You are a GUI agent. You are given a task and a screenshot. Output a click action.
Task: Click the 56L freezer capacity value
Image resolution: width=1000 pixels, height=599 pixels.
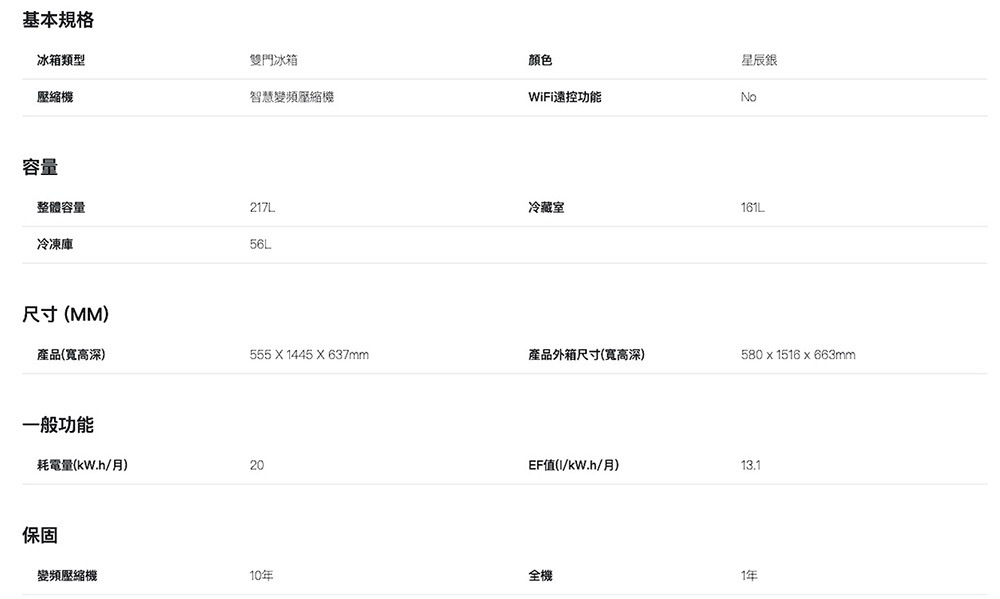click(260, 245)
